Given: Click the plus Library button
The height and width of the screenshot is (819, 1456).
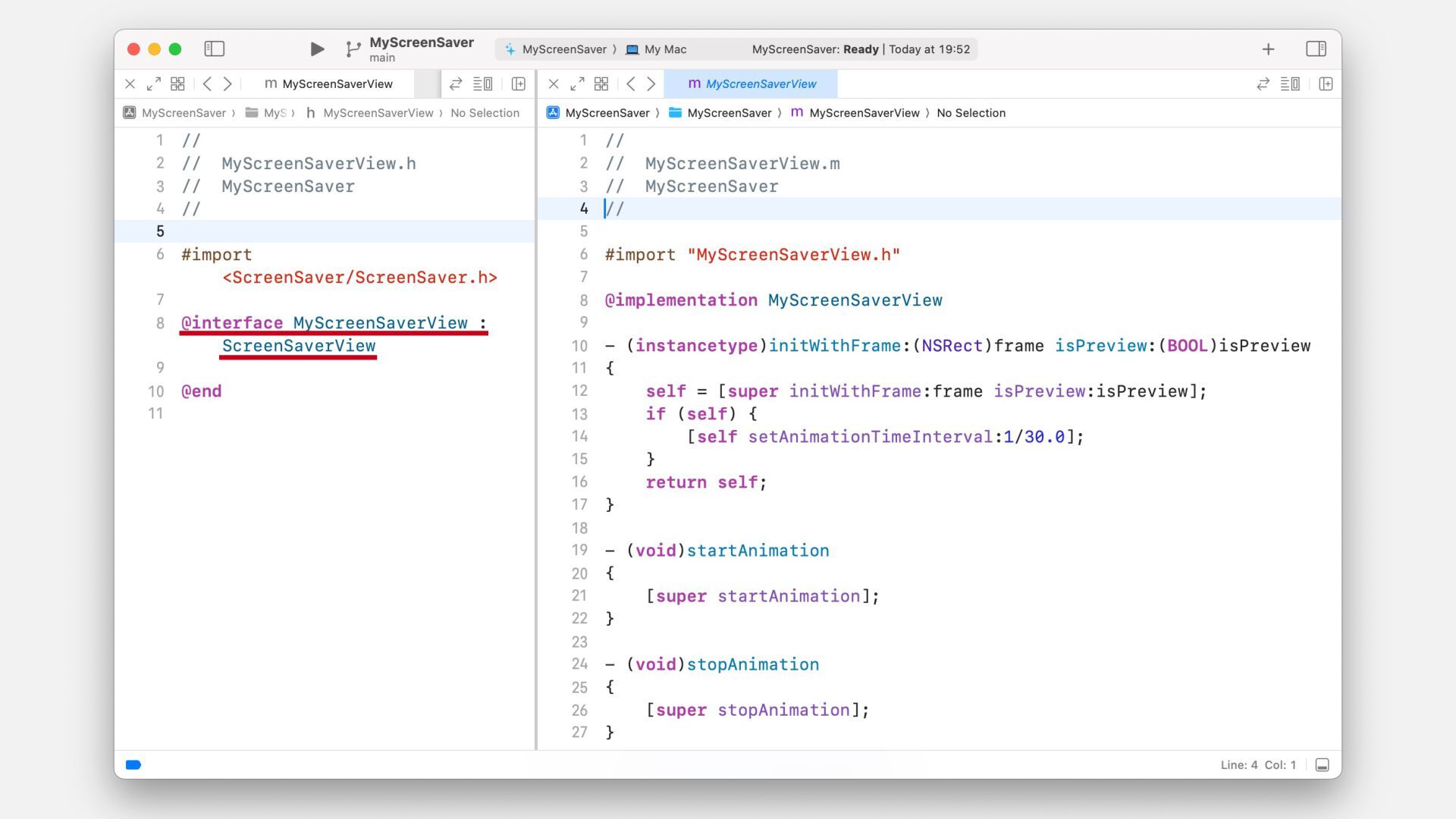Looking at the screenshot, I should 1268,49.
